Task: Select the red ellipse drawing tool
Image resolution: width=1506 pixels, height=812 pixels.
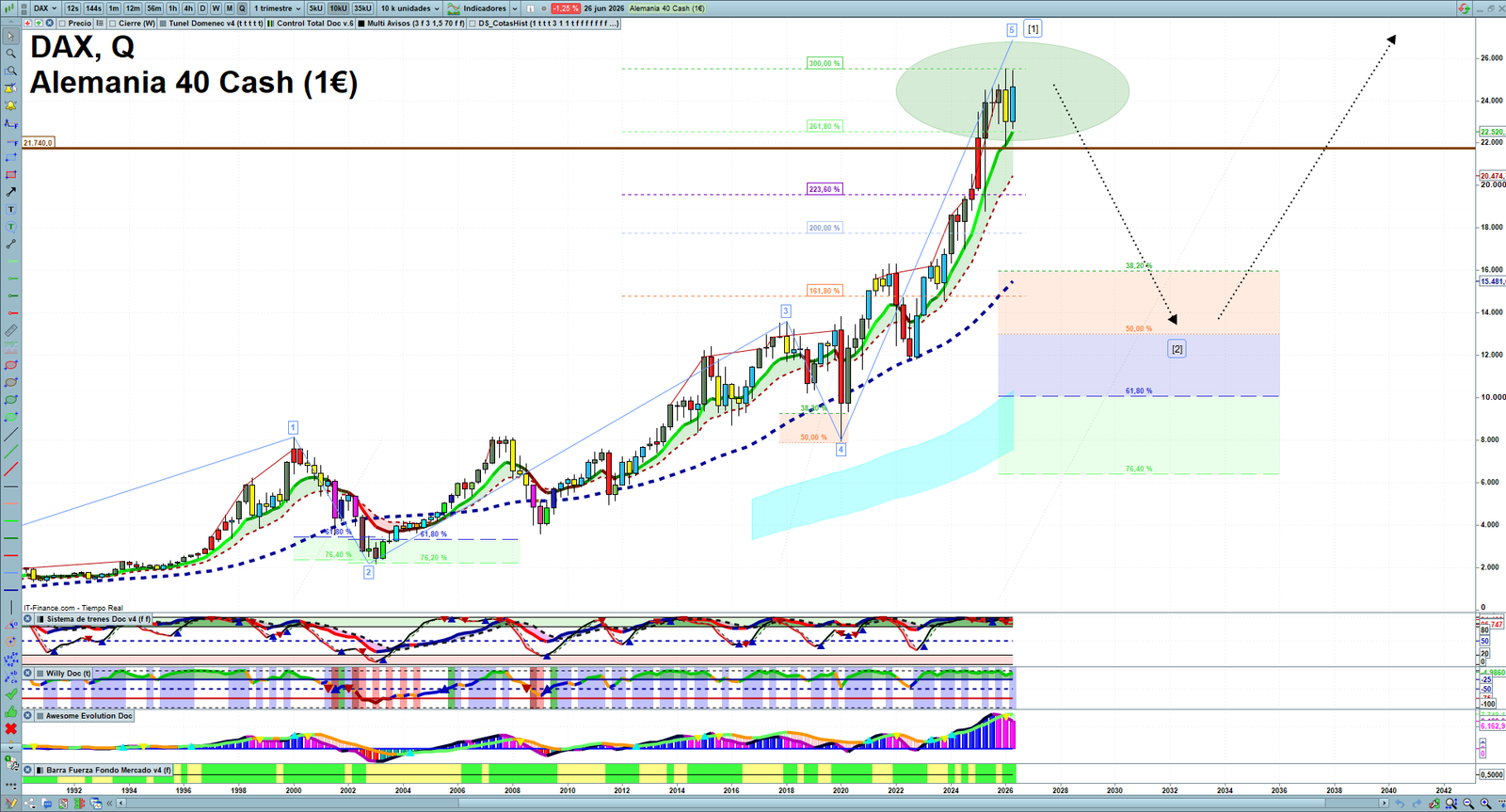Action: pos(11,365)
